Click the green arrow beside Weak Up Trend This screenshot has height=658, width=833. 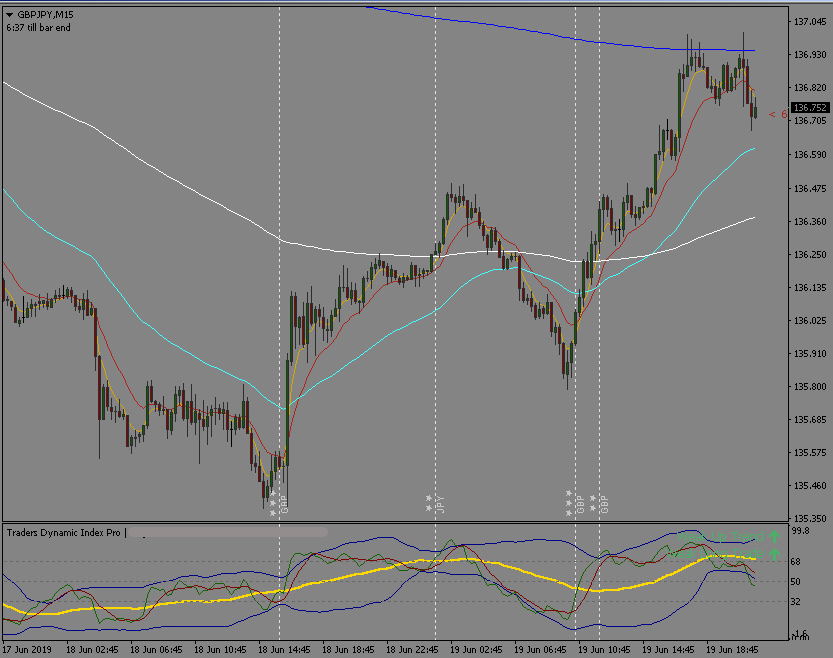pos(774,536)
